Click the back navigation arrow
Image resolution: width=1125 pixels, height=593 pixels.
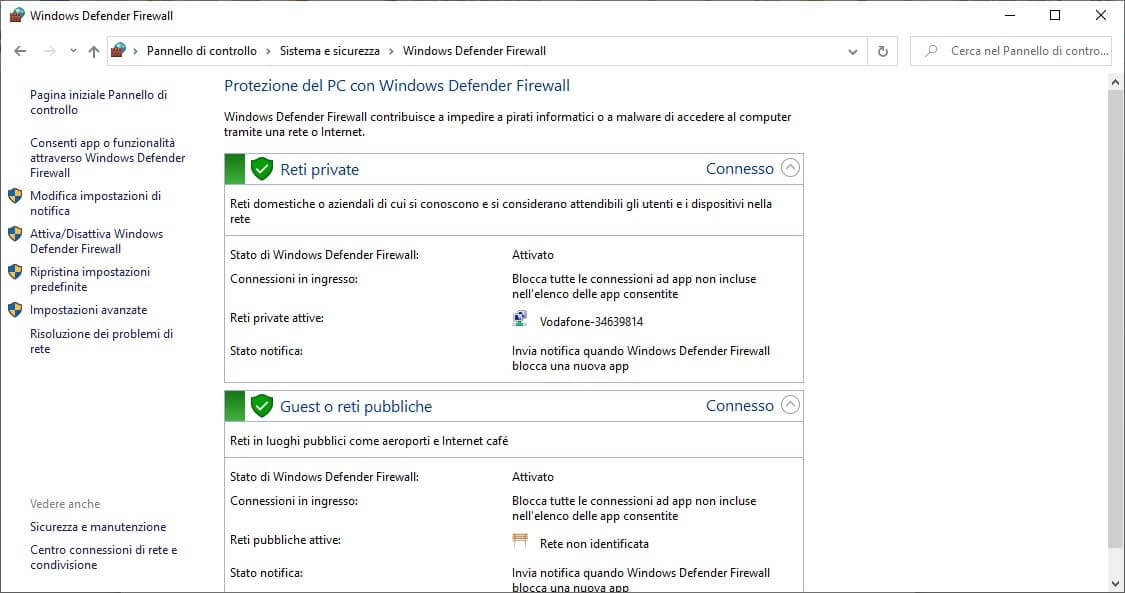pyautogui.click(x=20, y=50)
